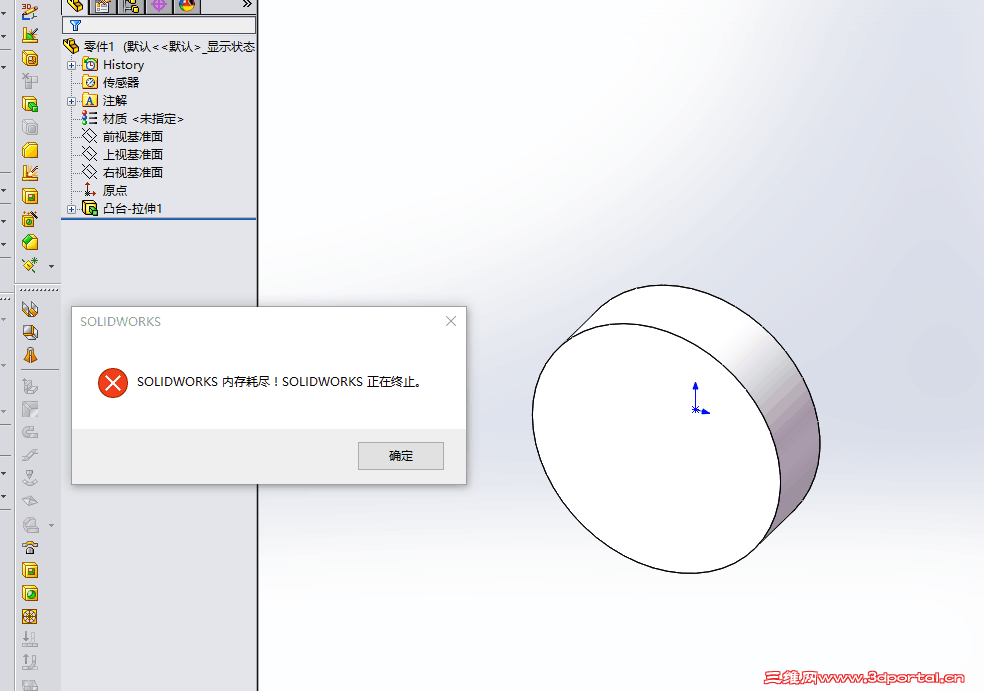Click the Forming Tool icon

[x=29, y=547]
